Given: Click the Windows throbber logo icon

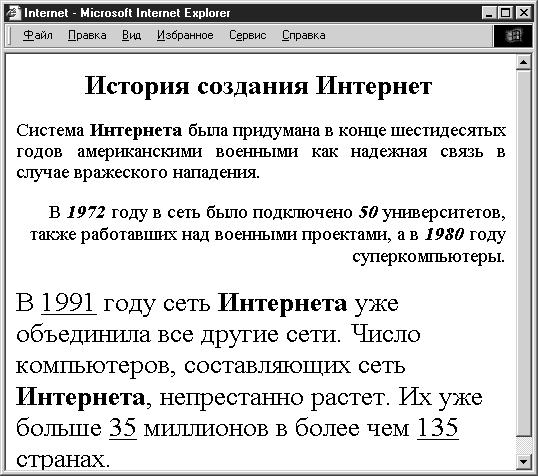Looking at the screenshot, I should [513, 36].
